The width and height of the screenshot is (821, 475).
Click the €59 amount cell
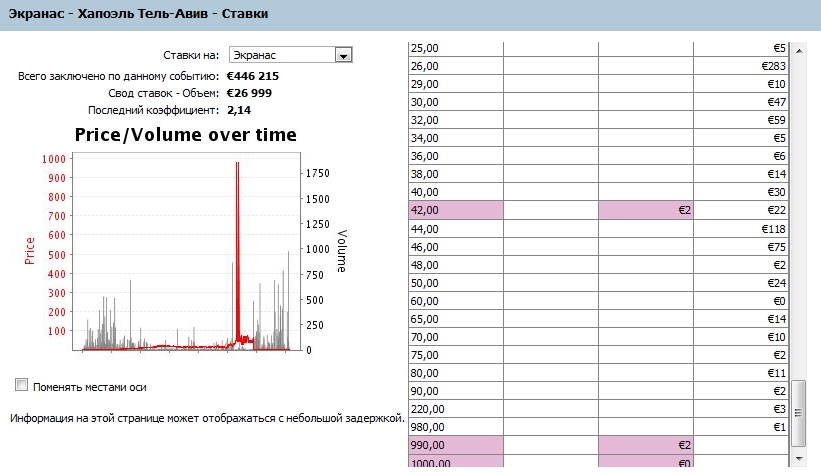coord(740,120)
